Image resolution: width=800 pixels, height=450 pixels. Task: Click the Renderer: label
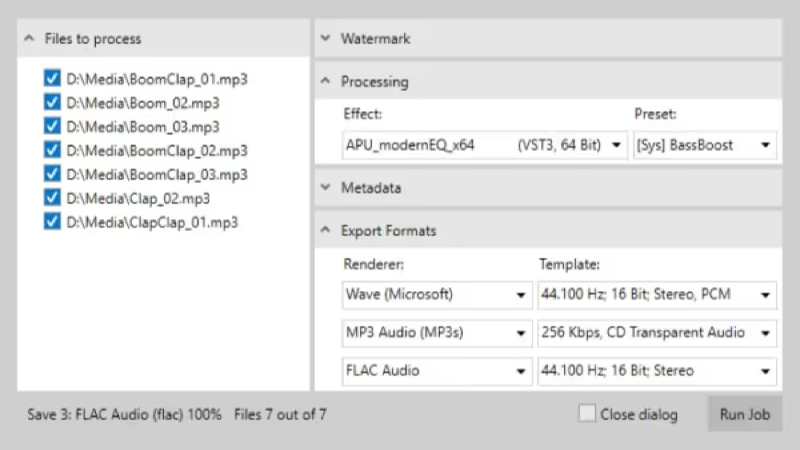tap(373, 264)
